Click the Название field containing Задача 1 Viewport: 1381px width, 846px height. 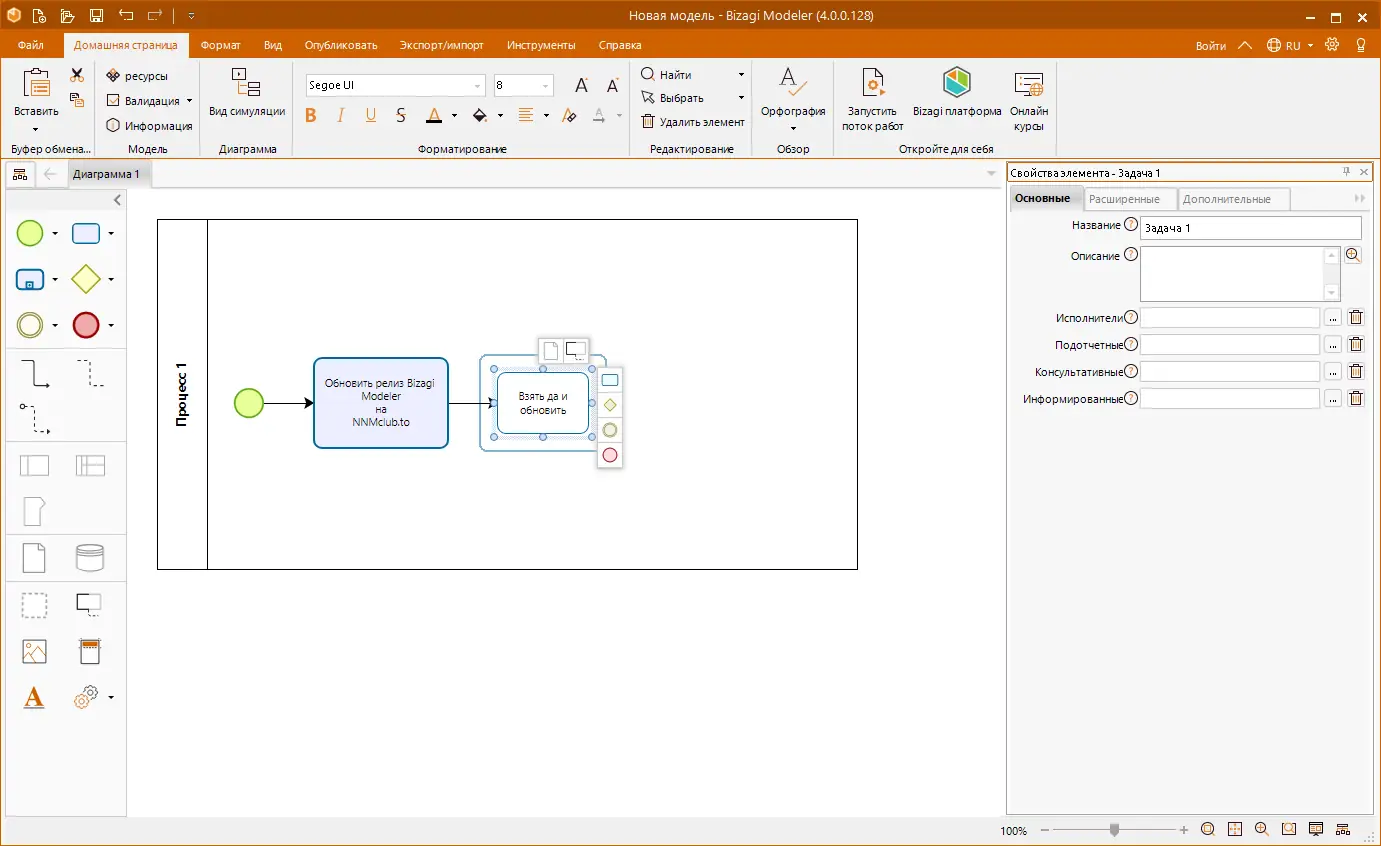pos(1250,228)
